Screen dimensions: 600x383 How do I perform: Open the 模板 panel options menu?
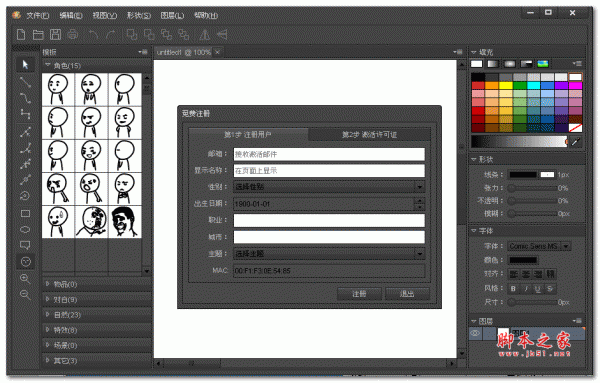[143, 52]
